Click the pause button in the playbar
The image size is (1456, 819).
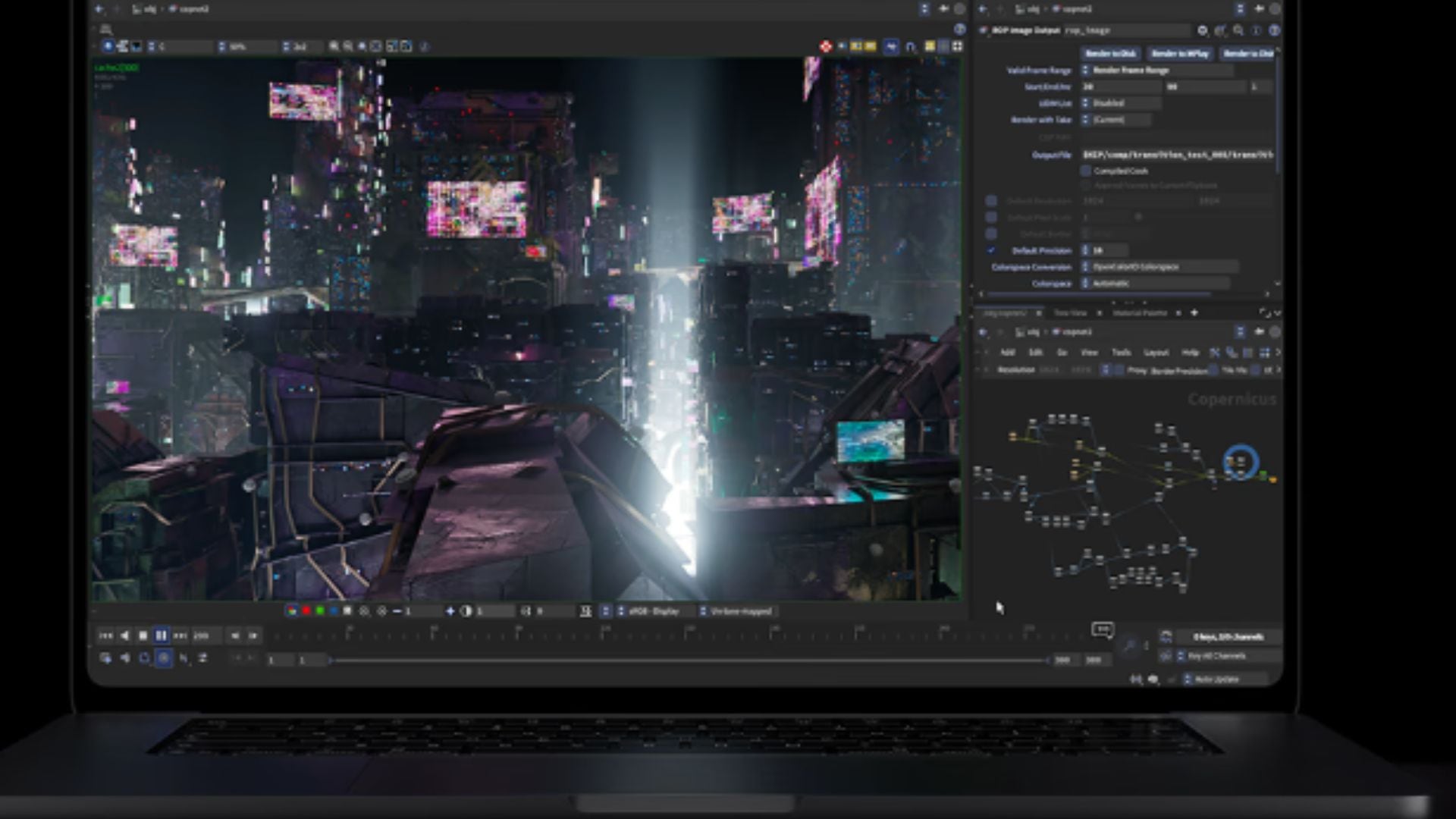click(161, 635)
